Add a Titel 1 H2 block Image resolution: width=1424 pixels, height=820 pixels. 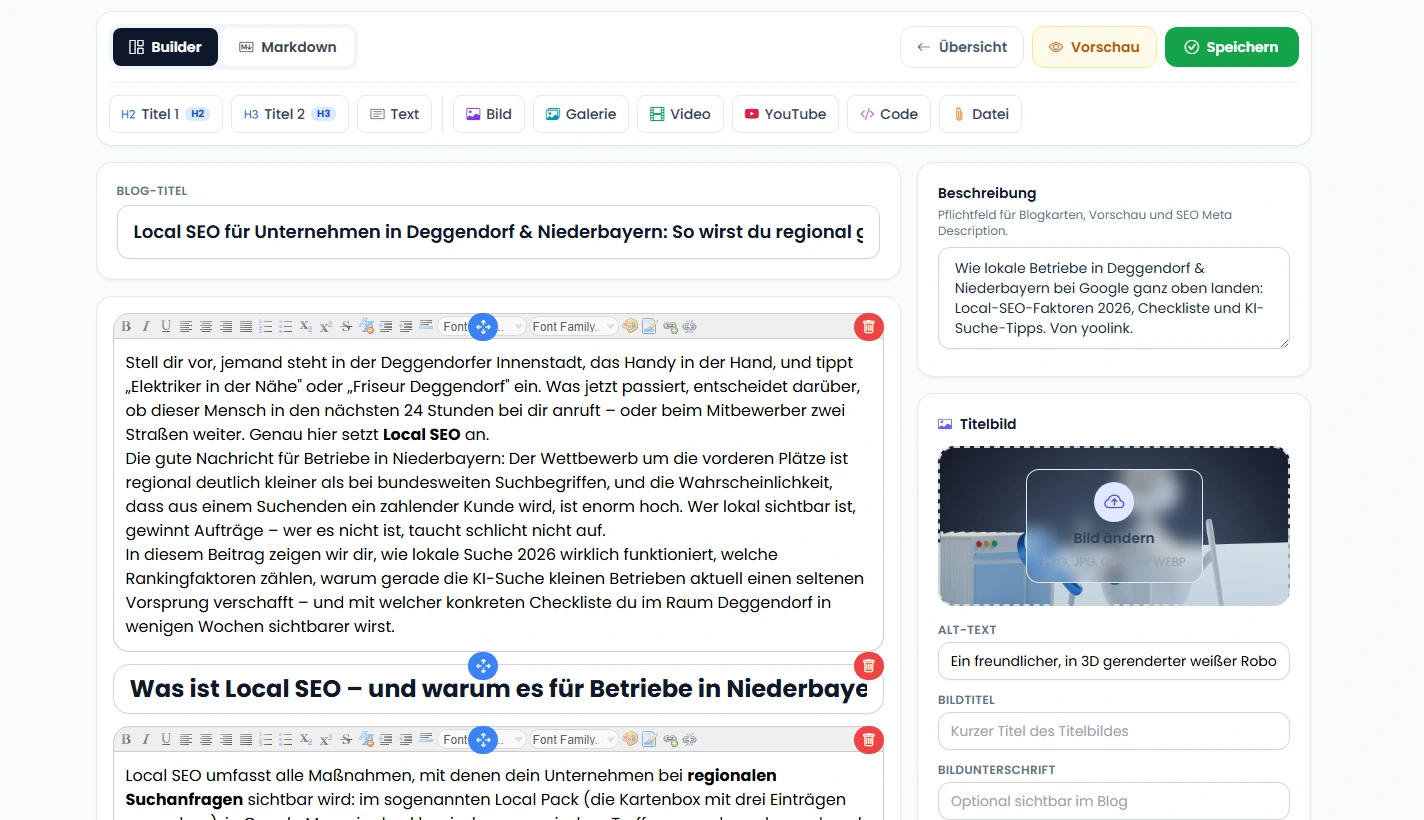tap(165, 114)
